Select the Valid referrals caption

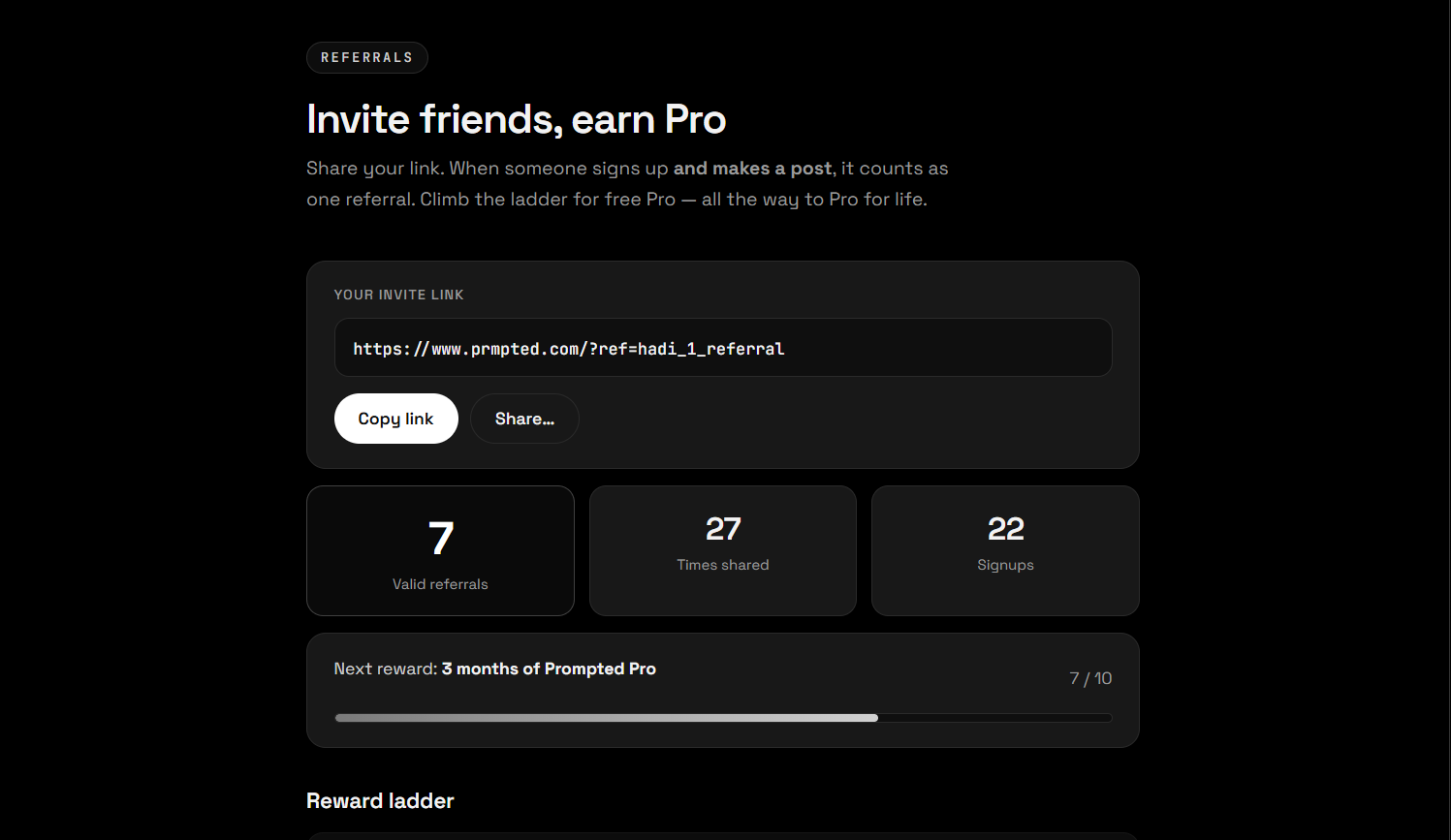tap(440, 584)
